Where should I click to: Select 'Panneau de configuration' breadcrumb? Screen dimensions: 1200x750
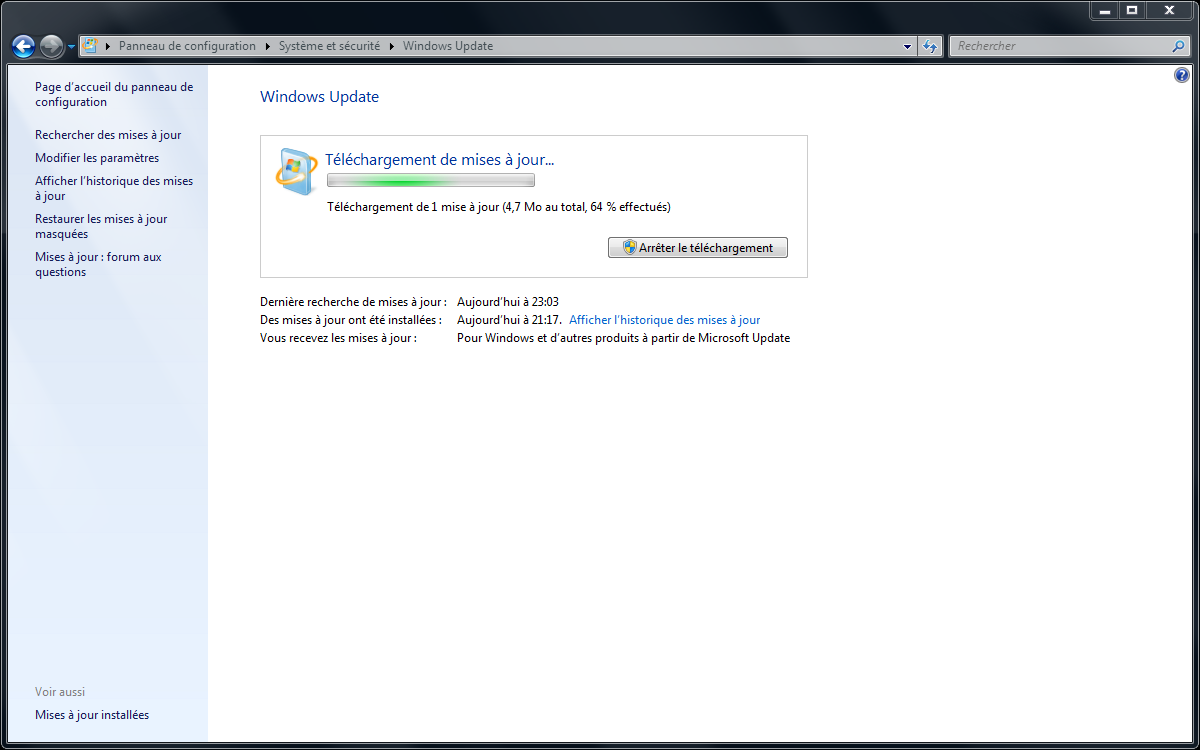tap(187, 46)
